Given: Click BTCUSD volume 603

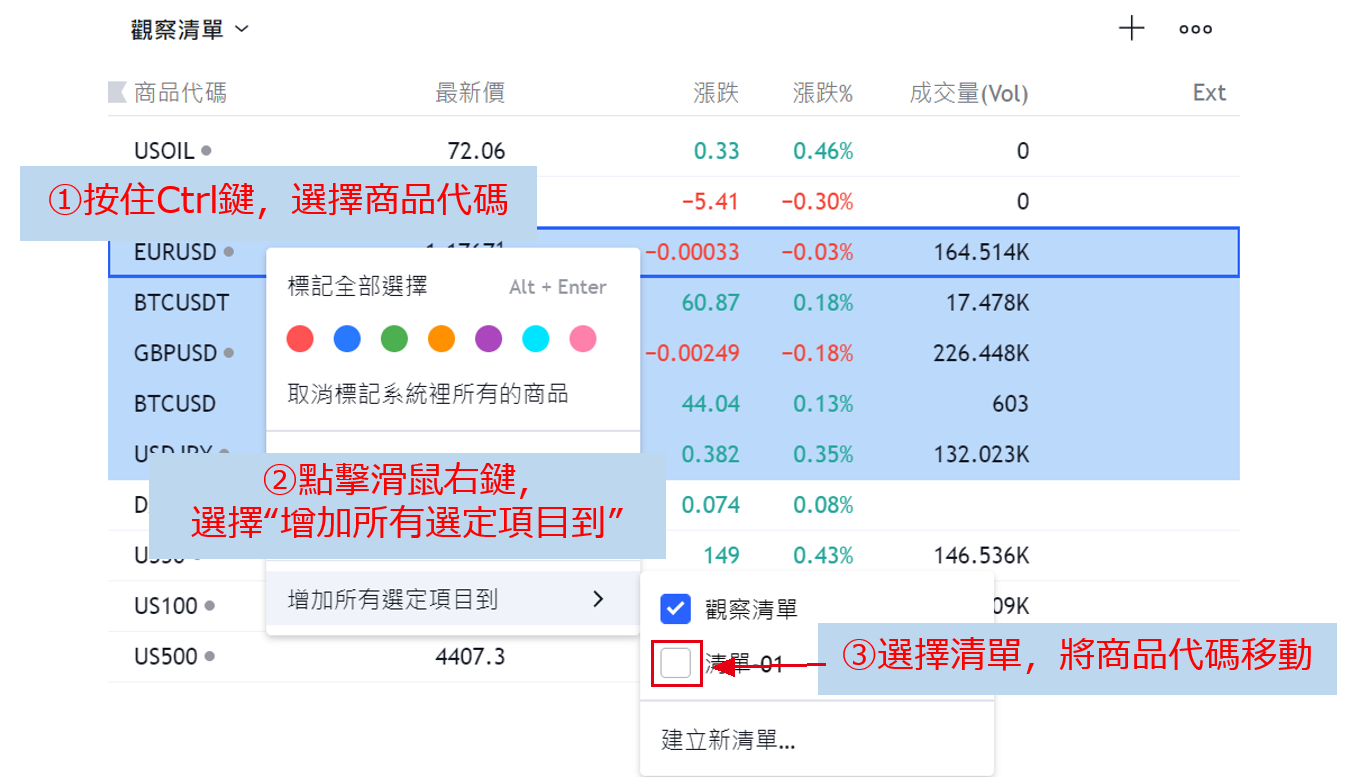Looking at the screenshot, I should [1011, 404].
